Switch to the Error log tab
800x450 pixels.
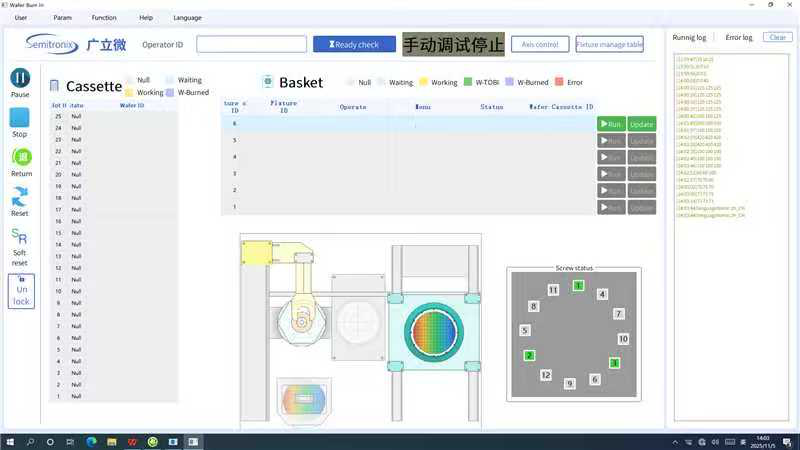[x=739, y=37]
